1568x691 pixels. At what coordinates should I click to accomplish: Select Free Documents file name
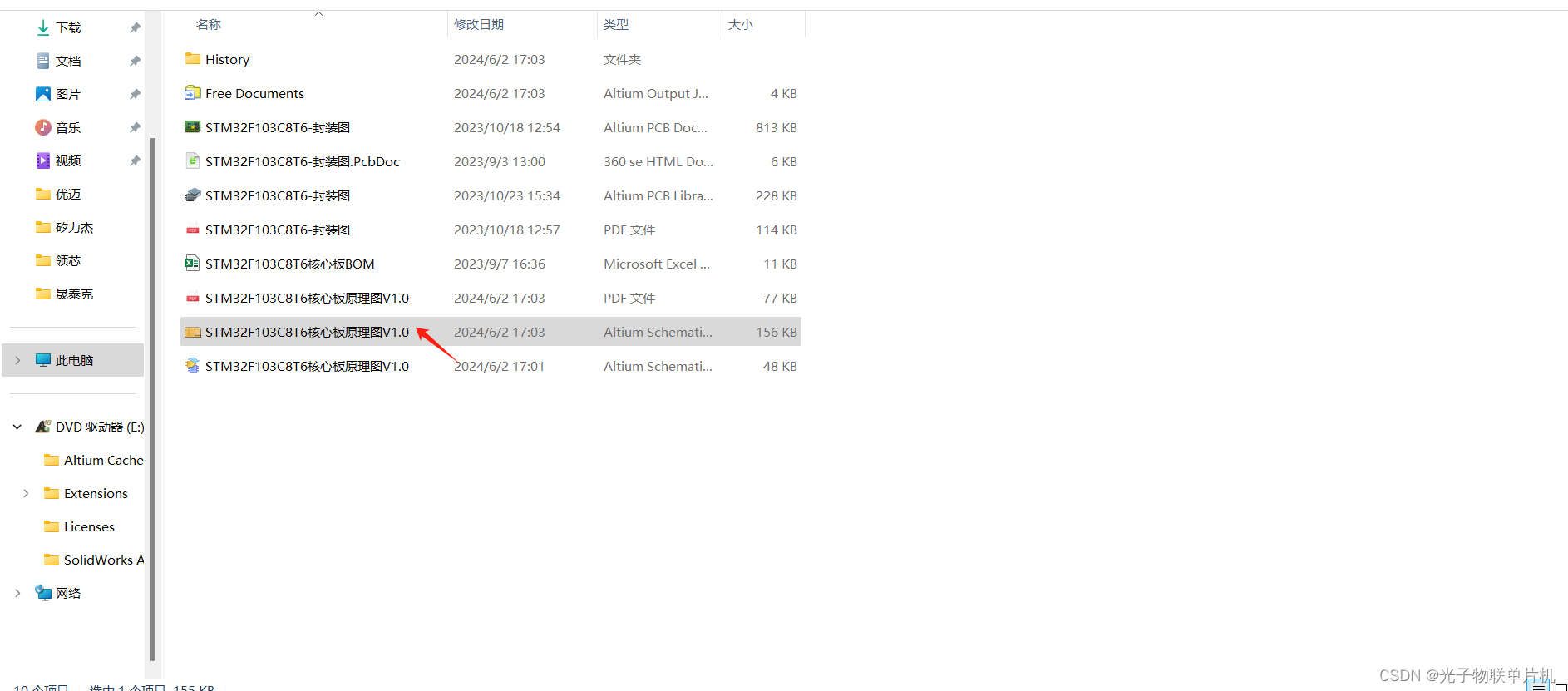tap(254, 94)
